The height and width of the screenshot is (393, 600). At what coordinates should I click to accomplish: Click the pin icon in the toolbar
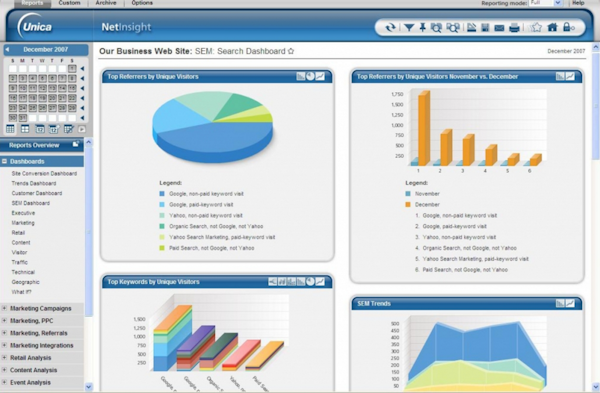(422, 28)
